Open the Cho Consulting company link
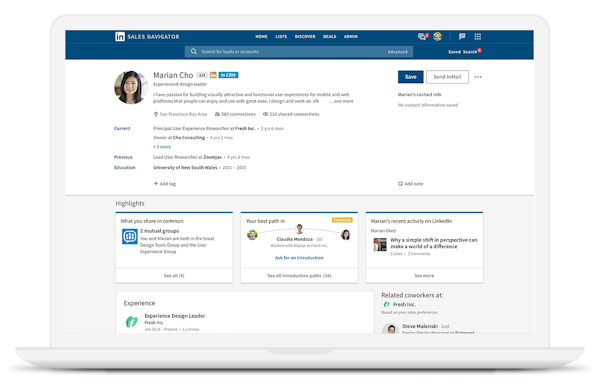This screenshot has width=600, height=391. (189, 138)
